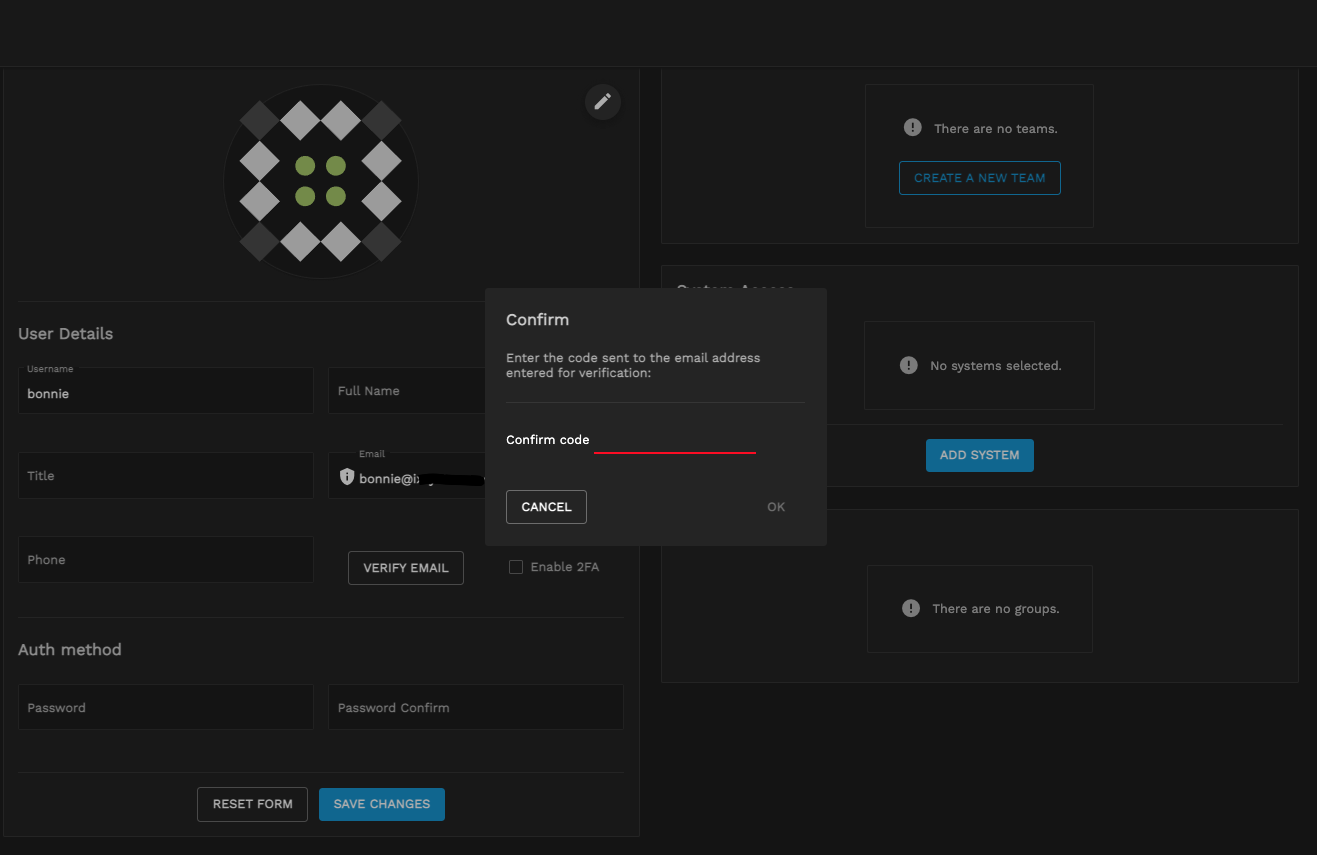Screen dimensions: 1317x855
Task: Click the pencil edit avatar icon
Action: pos(602,101)
